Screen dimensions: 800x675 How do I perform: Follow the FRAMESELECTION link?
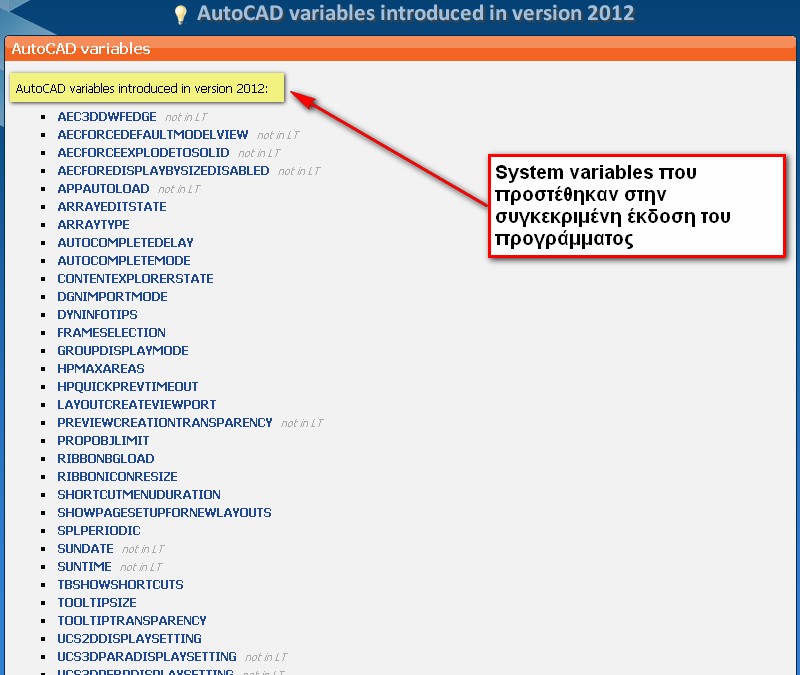[x=111, y=333]
